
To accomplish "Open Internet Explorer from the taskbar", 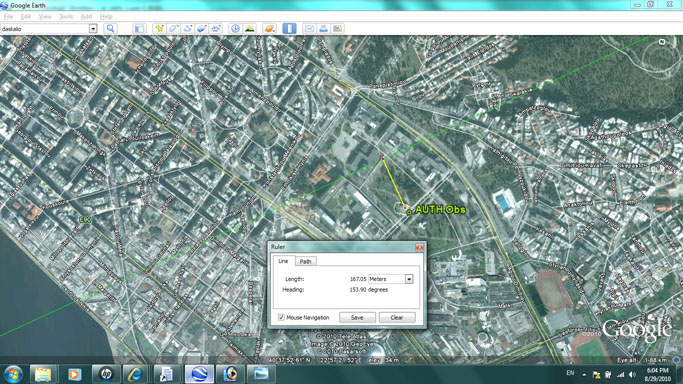I will (x=135, y=374).
